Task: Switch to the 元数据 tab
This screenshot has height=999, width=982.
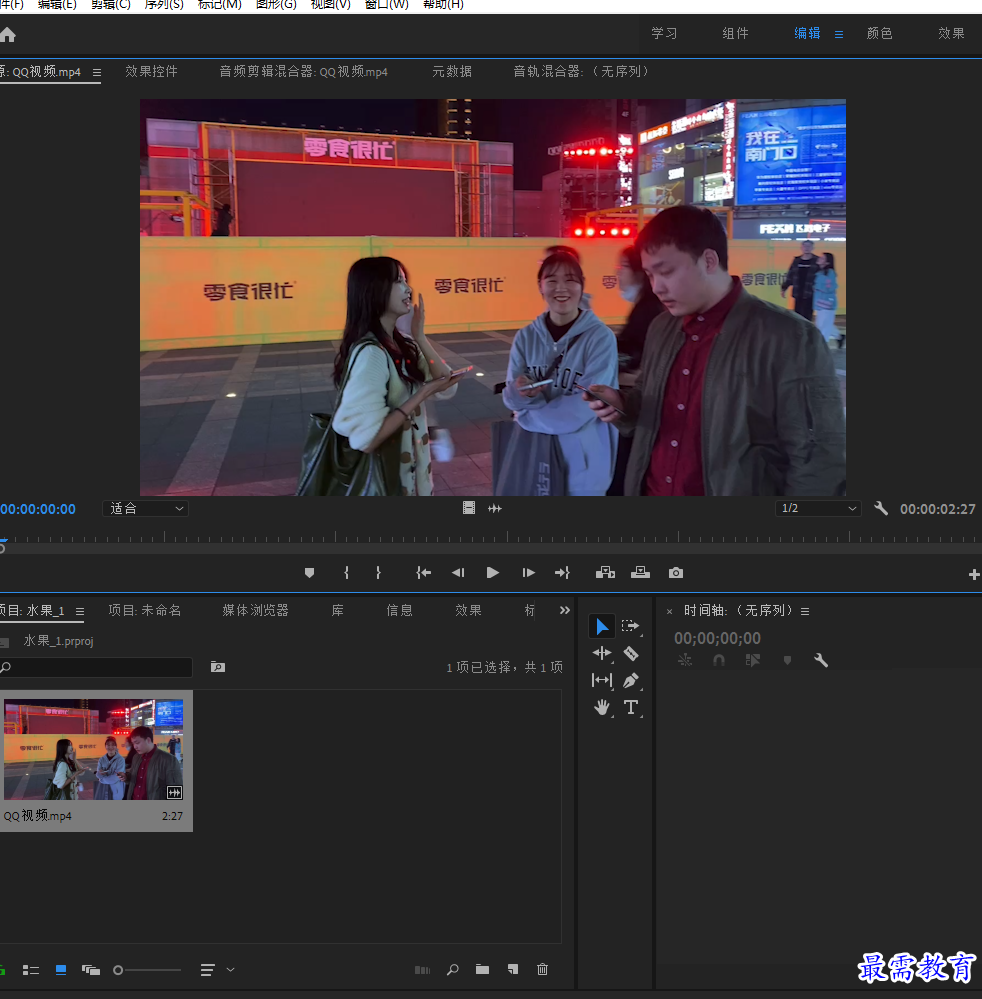Action: (x=452, y=71)
